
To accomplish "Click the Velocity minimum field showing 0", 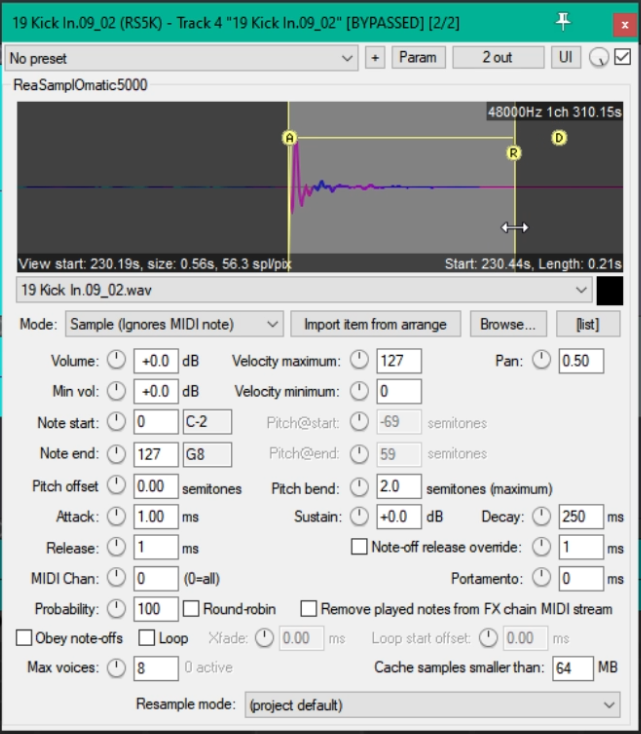I will [399, 391].
